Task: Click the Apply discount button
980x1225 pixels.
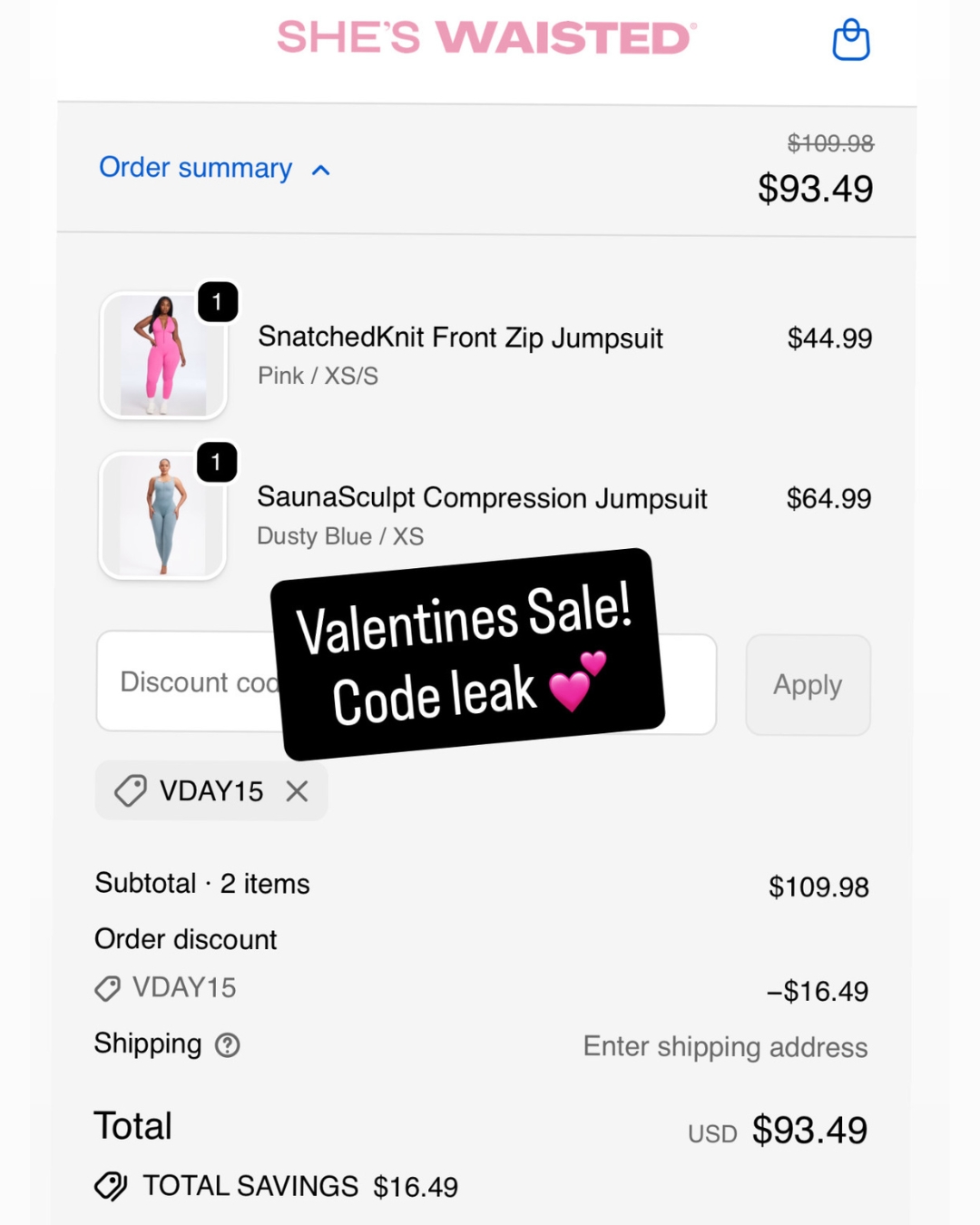Action: 808,685
